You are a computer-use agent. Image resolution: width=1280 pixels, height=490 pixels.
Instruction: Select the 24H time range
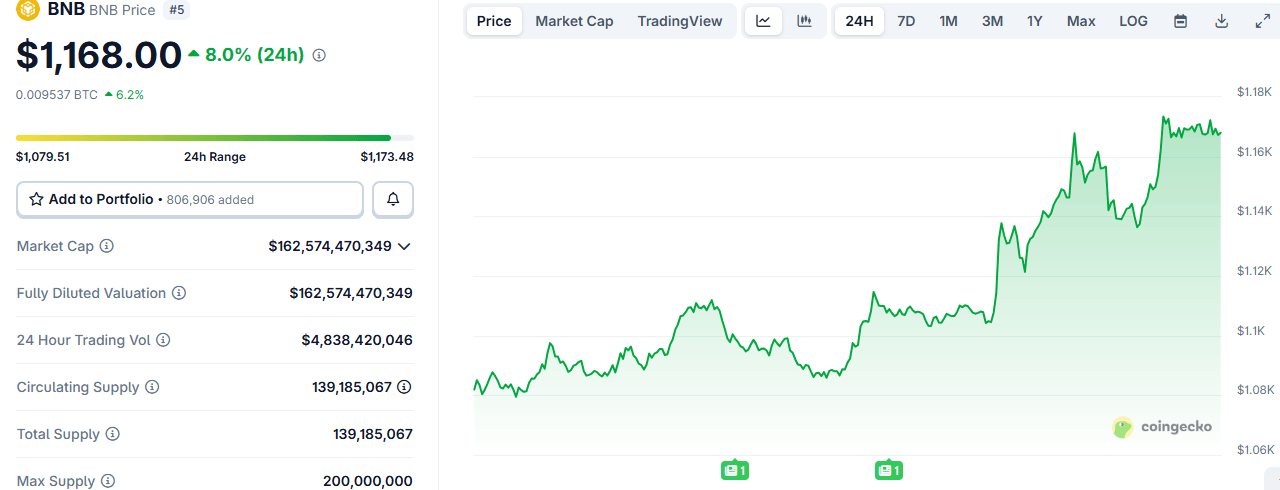click(x=859, y=21)
